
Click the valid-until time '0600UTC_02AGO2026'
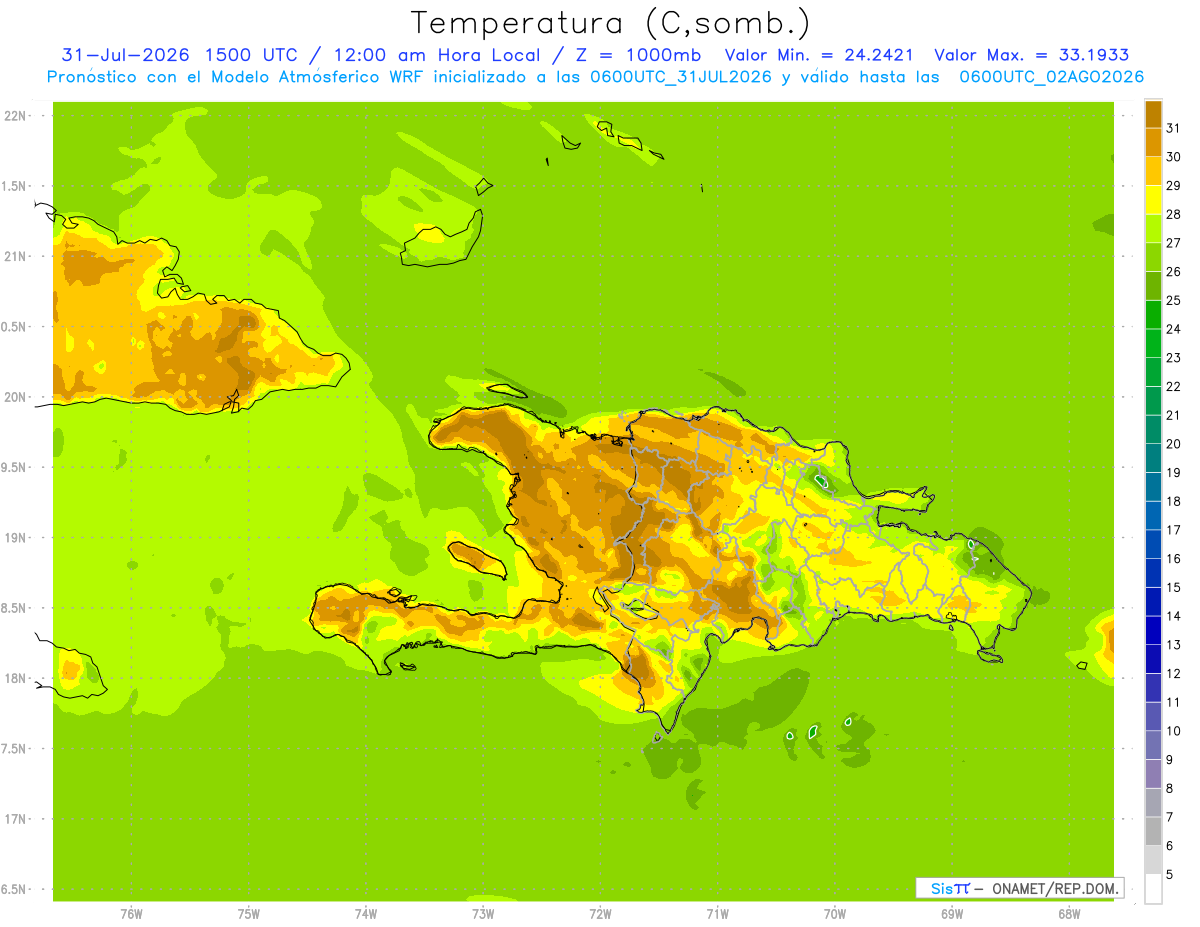pyautogui.click(x=1052, y=77)
